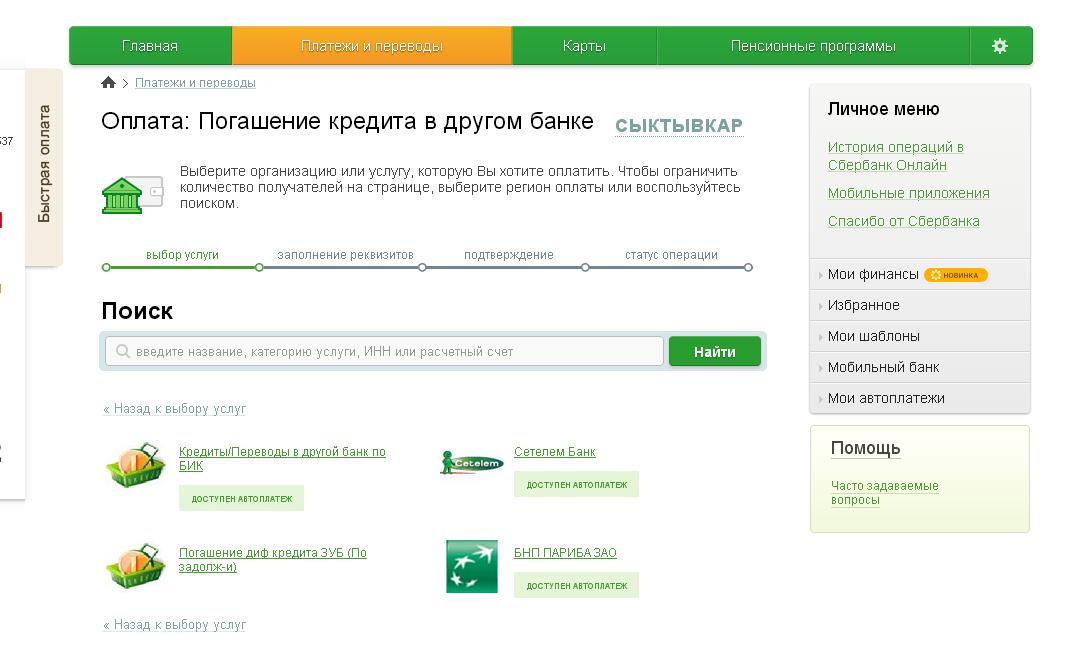The height and width of the screenshot is (672, 1086).
Task: Focus the service name search field
Action: point(384,351)
